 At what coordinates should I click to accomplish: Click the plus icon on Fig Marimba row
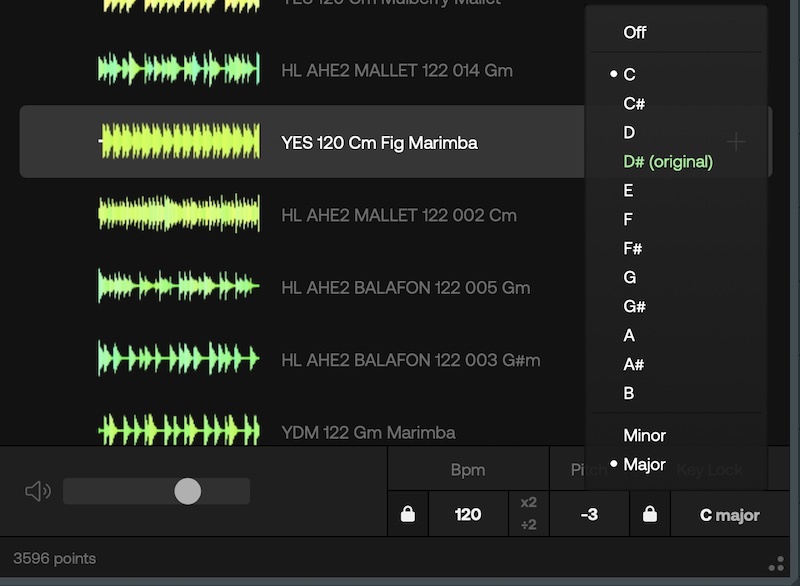pos(736,142)
